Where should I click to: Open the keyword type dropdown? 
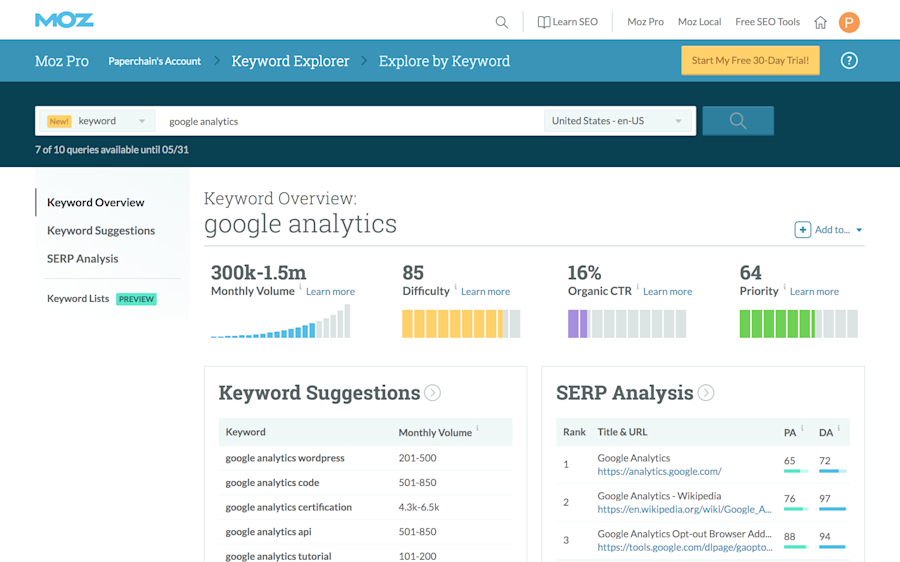click(x=97, y=121)
